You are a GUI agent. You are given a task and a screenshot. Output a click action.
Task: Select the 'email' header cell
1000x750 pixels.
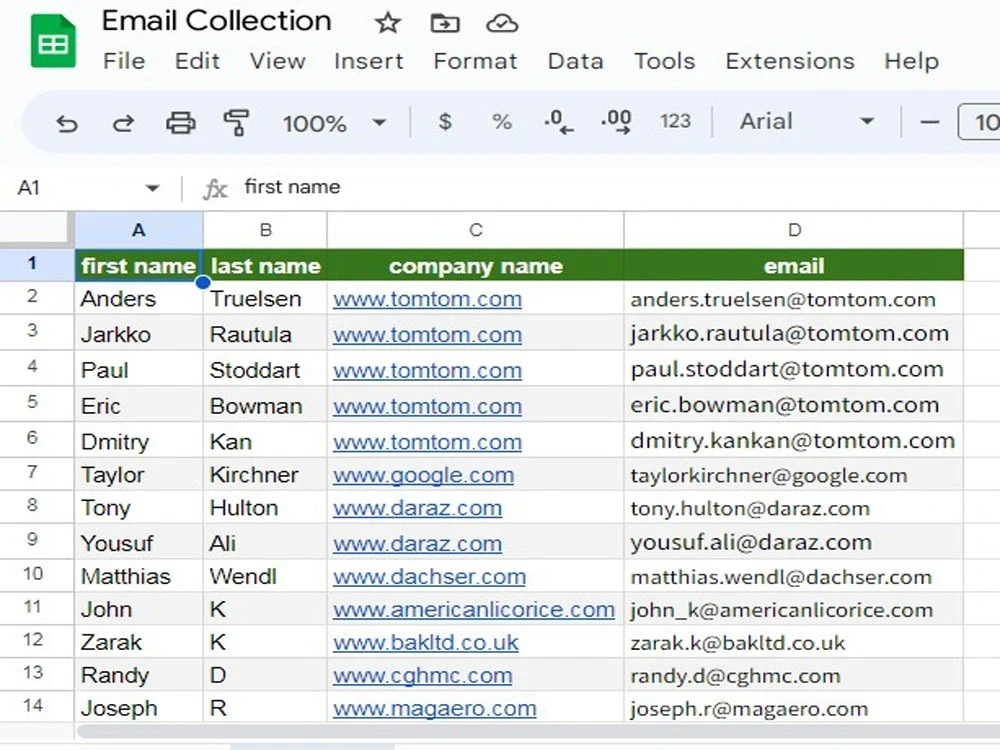(x=794, y=265)
